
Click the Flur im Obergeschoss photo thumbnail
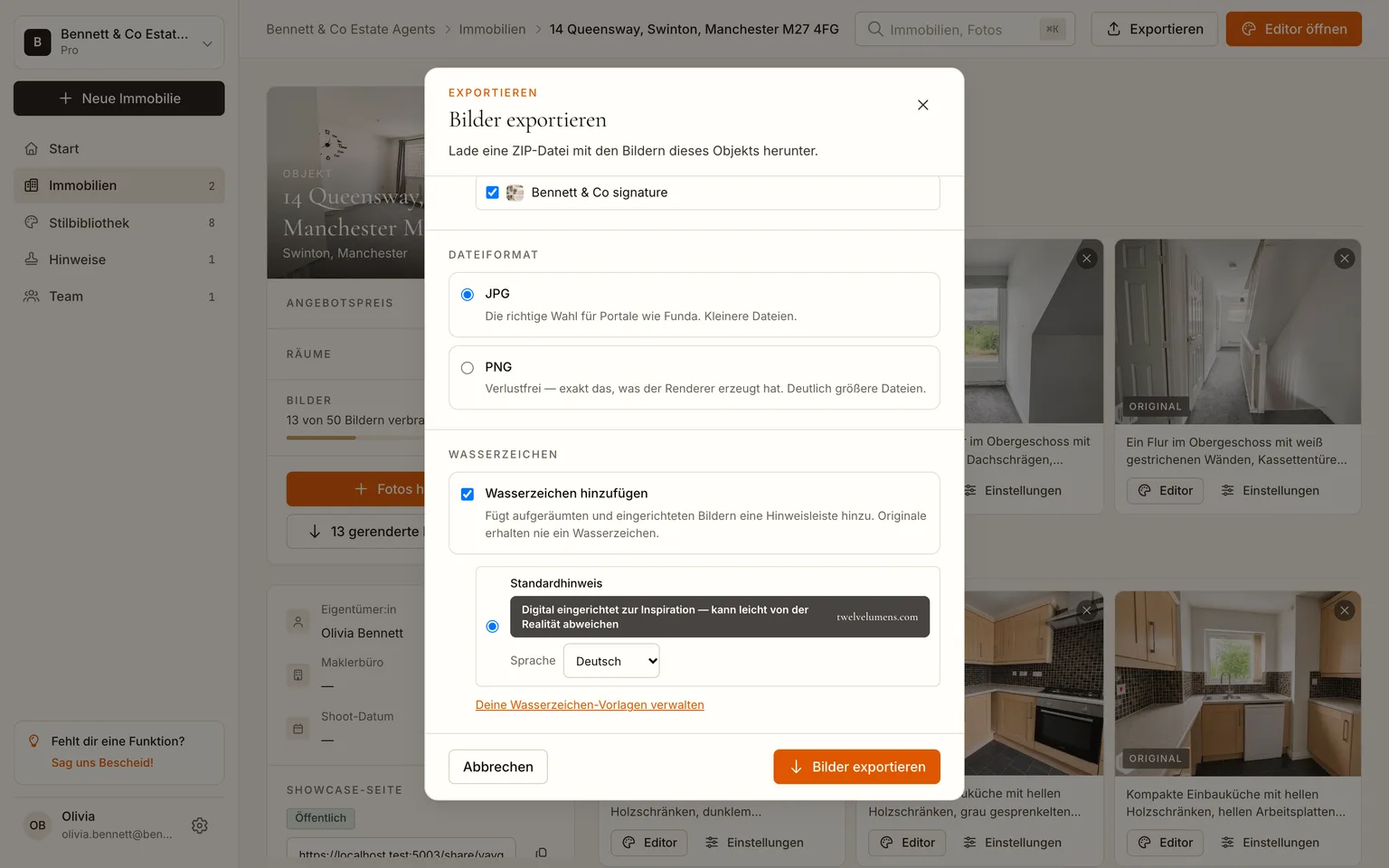coord(1238,332)
